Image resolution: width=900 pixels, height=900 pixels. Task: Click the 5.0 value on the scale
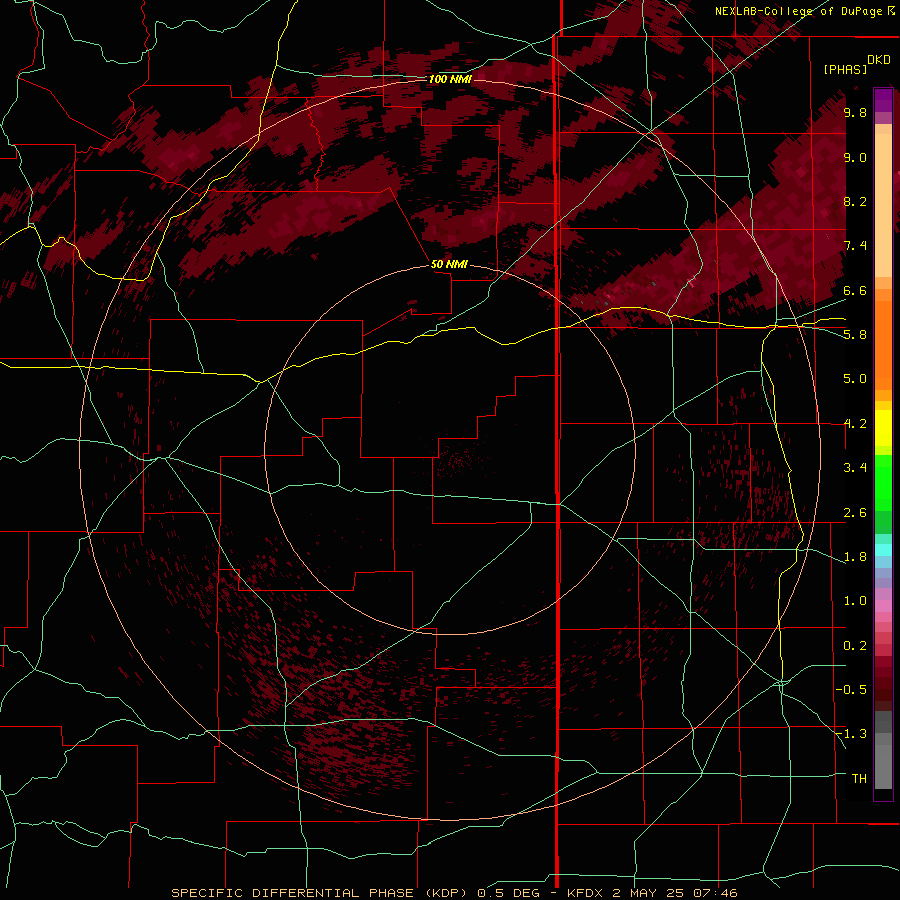coord(855,379)
